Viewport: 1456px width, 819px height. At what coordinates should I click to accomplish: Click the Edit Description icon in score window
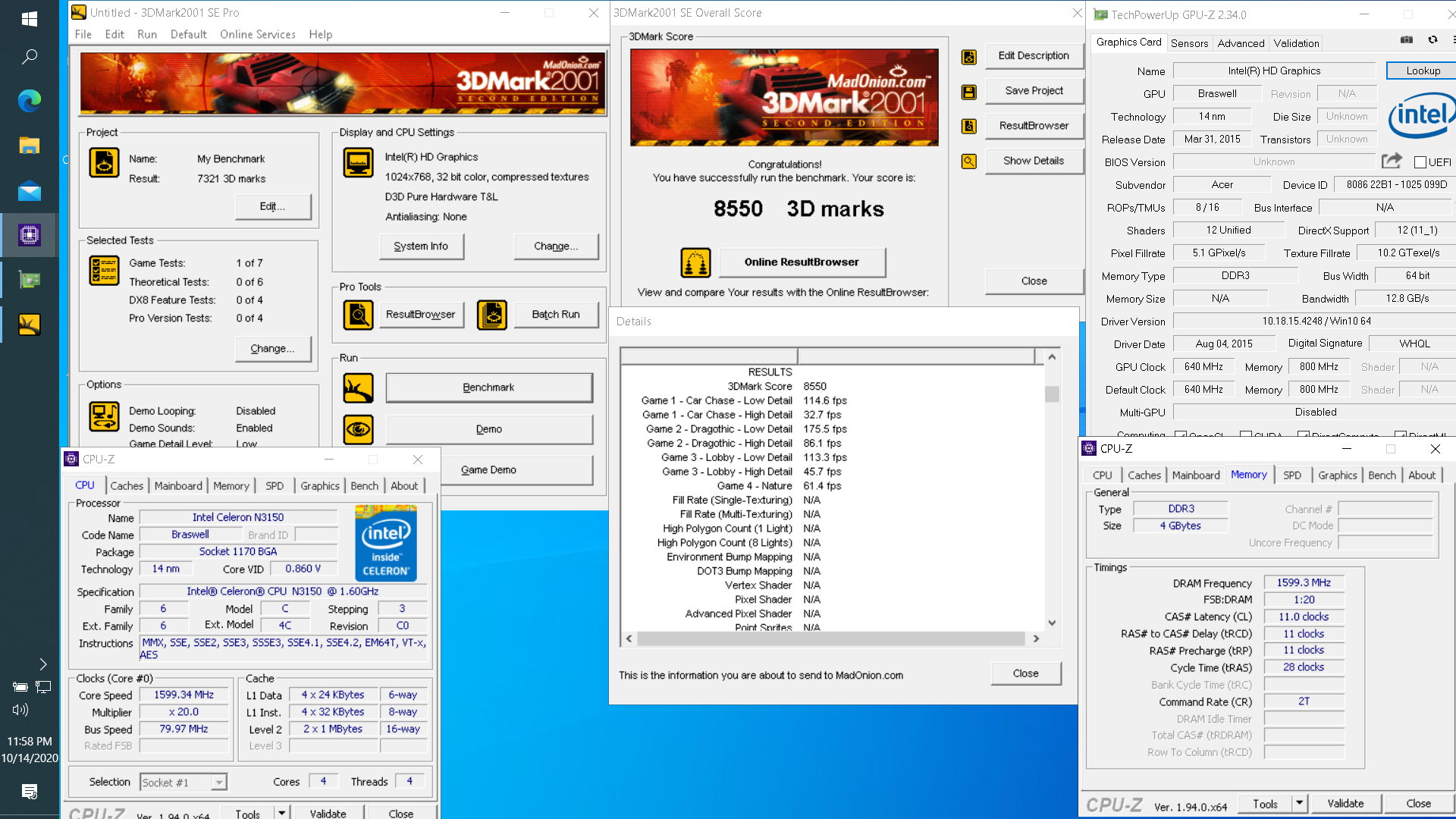[x=968, y=57]
